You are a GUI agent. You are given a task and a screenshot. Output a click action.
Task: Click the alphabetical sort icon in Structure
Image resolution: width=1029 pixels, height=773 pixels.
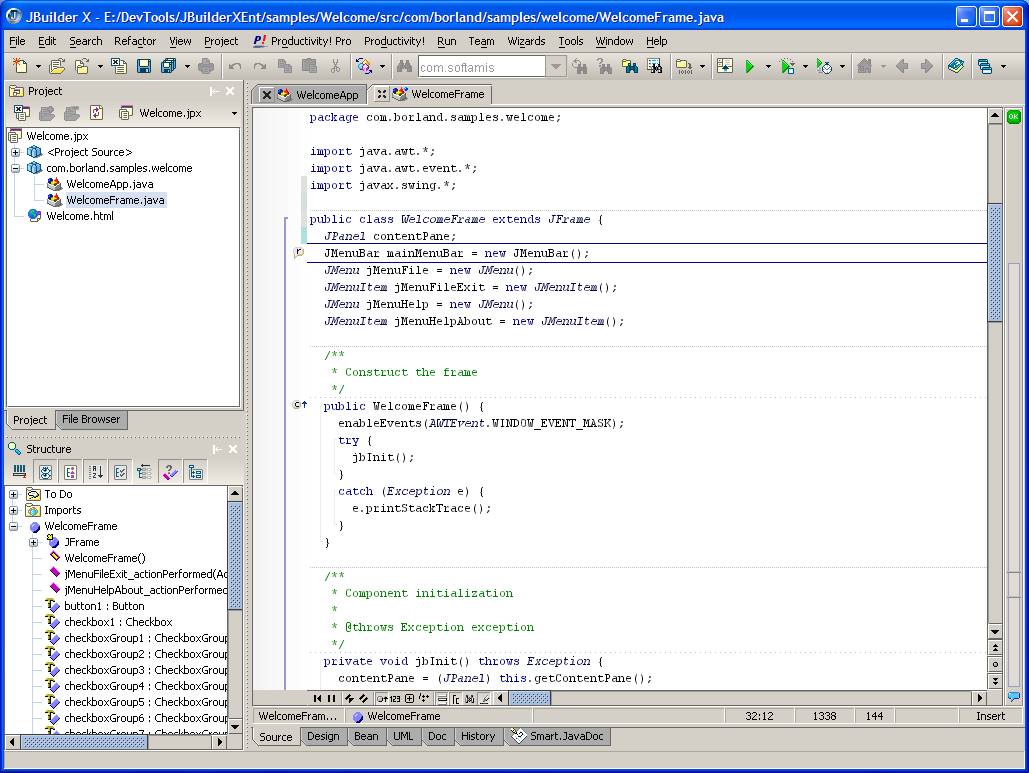coord(96,472)
